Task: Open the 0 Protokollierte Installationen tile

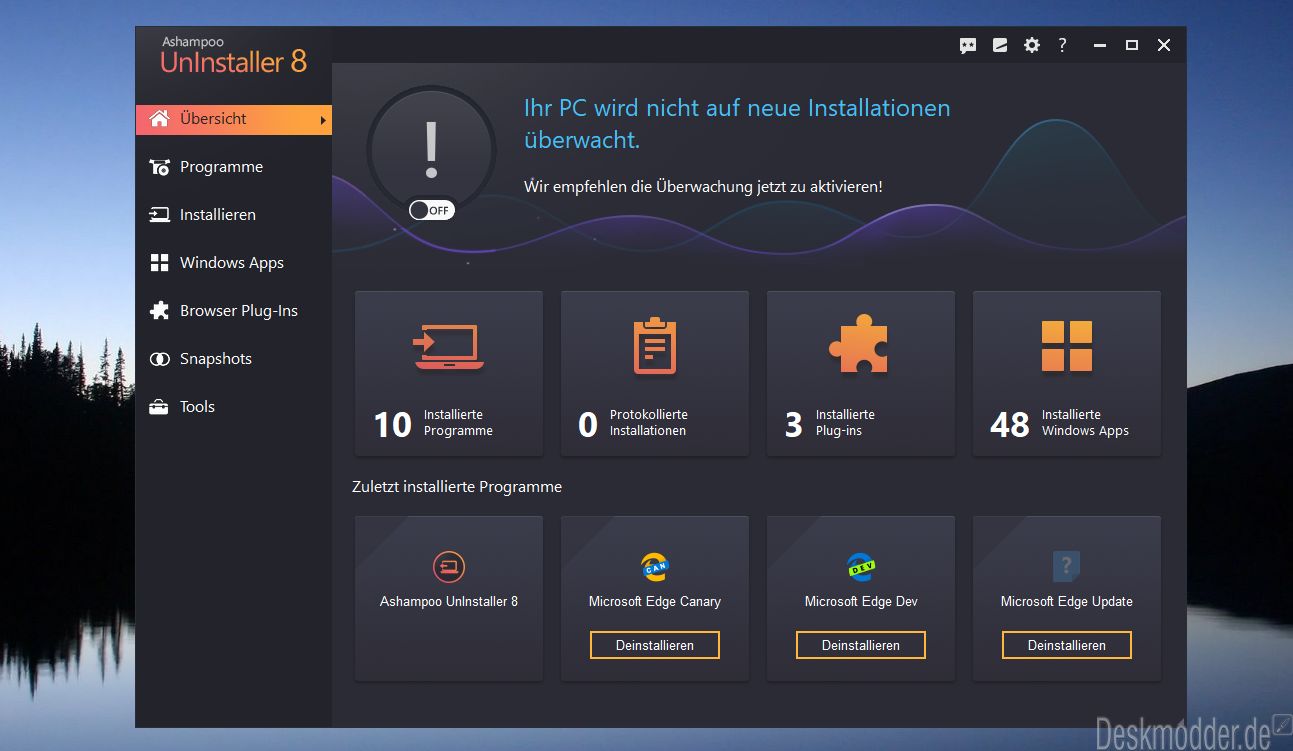Action: click(655, 374)
